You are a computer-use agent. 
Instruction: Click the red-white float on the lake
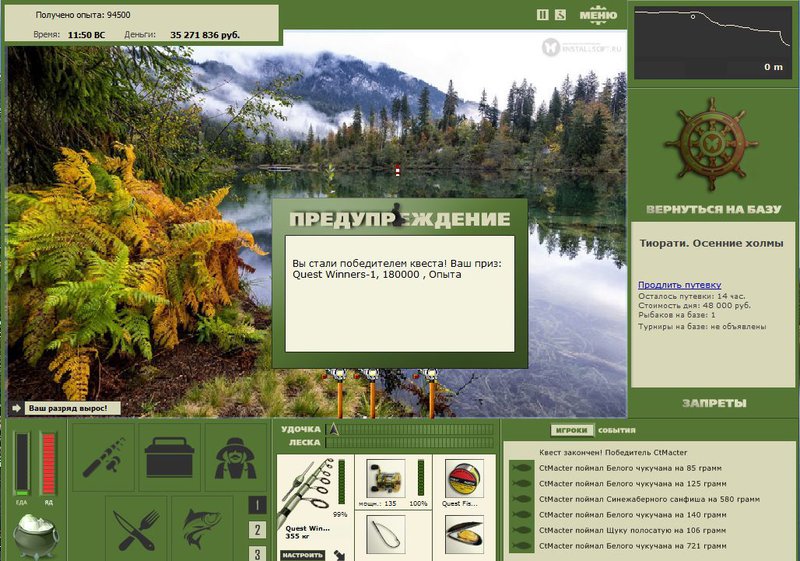coord(397,170)
